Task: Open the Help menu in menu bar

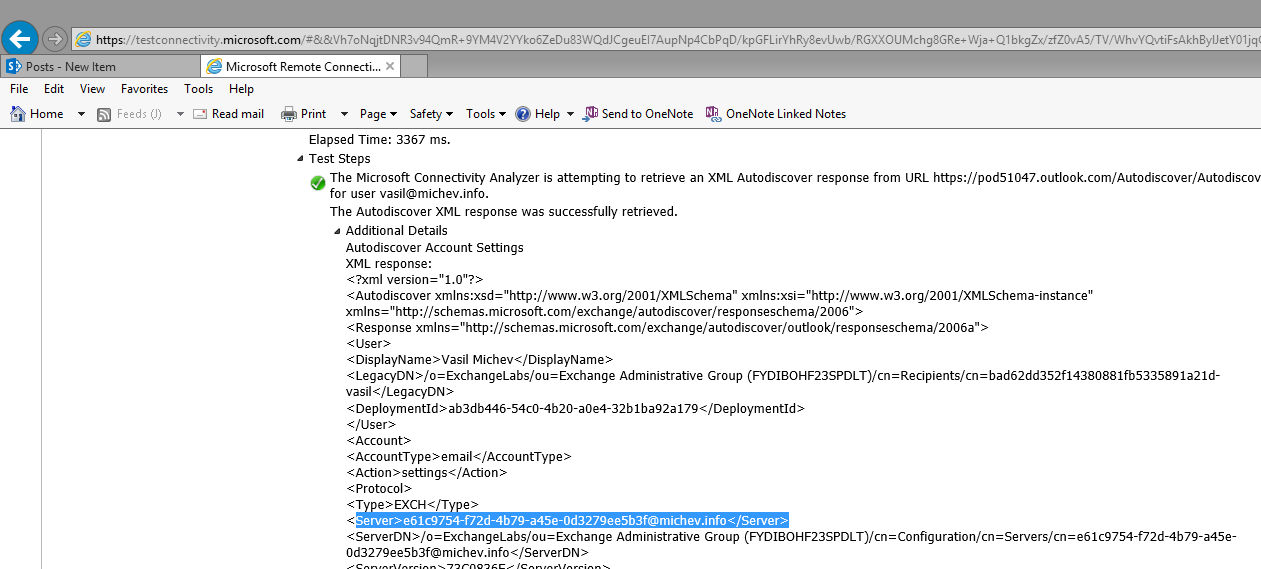Action: [241, 89]
